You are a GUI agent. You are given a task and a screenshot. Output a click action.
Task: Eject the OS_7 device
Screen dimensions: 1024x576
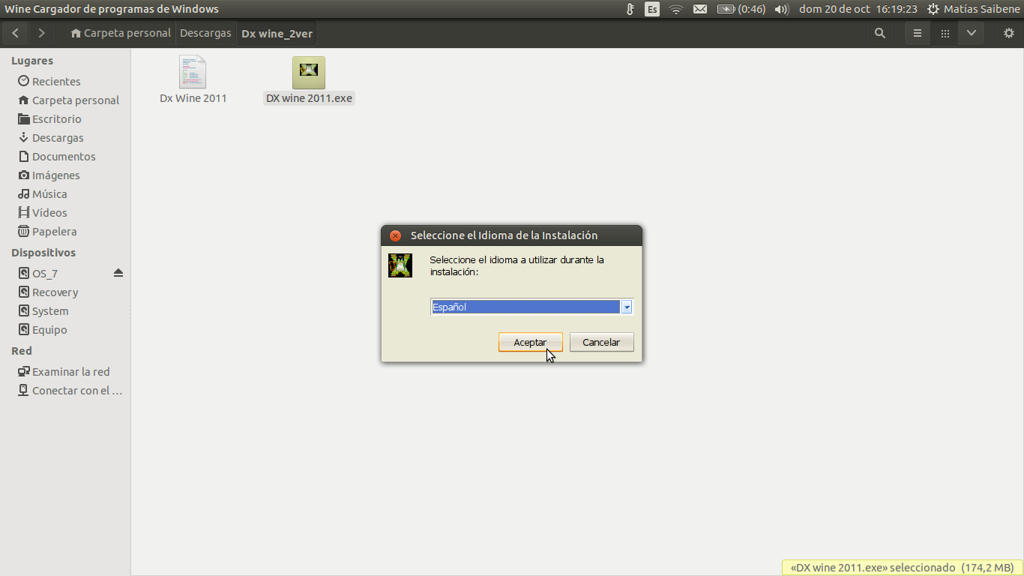[x=118, y=273]
